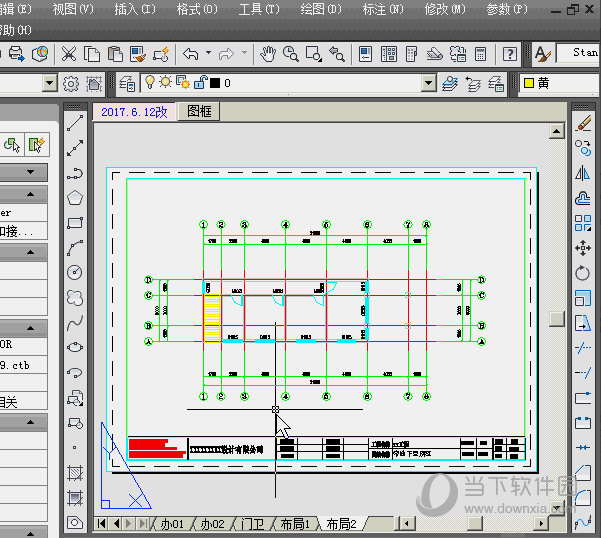
Task: Select the Rectangle draw tool
Action: click(75, 223)
